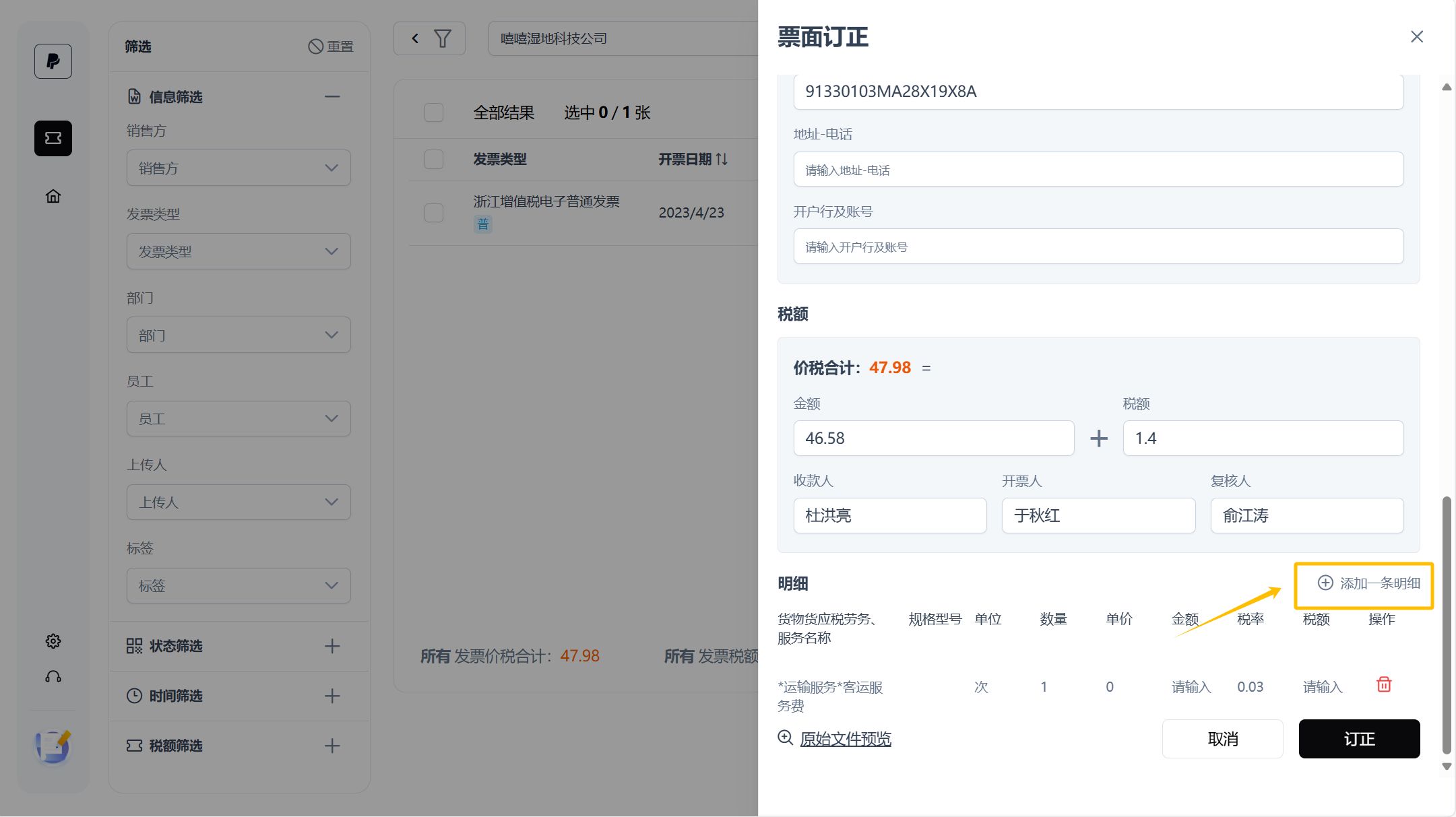Expand the 税额筛选 section
The width and height of the screenshot is (1456, 817).
pyautogui.click(x=332, y=746)
